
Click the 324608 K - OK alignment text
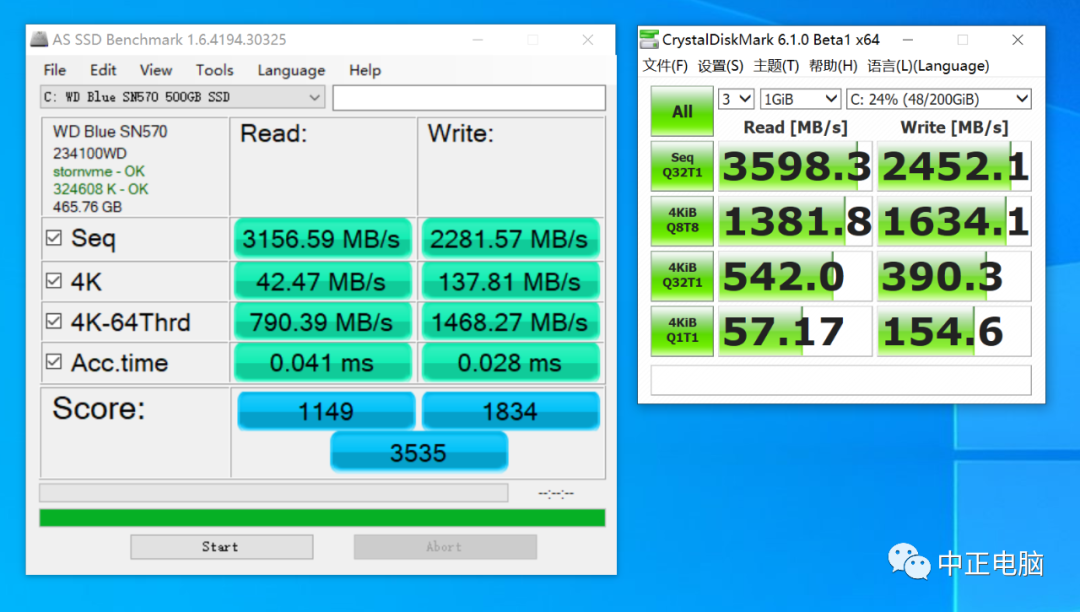tap(101, 189)
